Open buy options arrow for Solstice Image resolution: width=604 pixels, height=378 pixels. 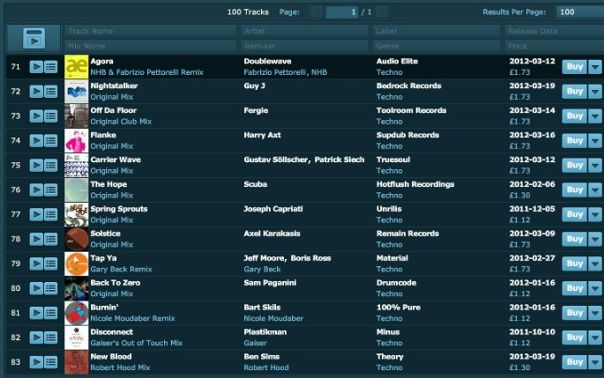tap(595, 239)
